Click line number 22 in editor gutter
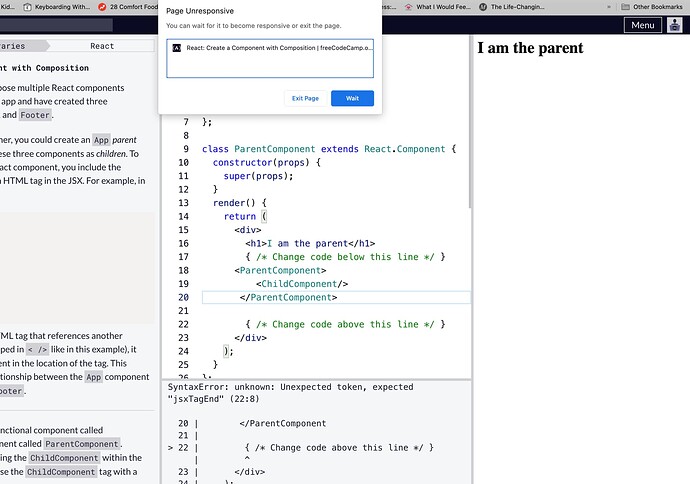The height and width of the screenshot is (484, 690). click(x=183, y=324)
